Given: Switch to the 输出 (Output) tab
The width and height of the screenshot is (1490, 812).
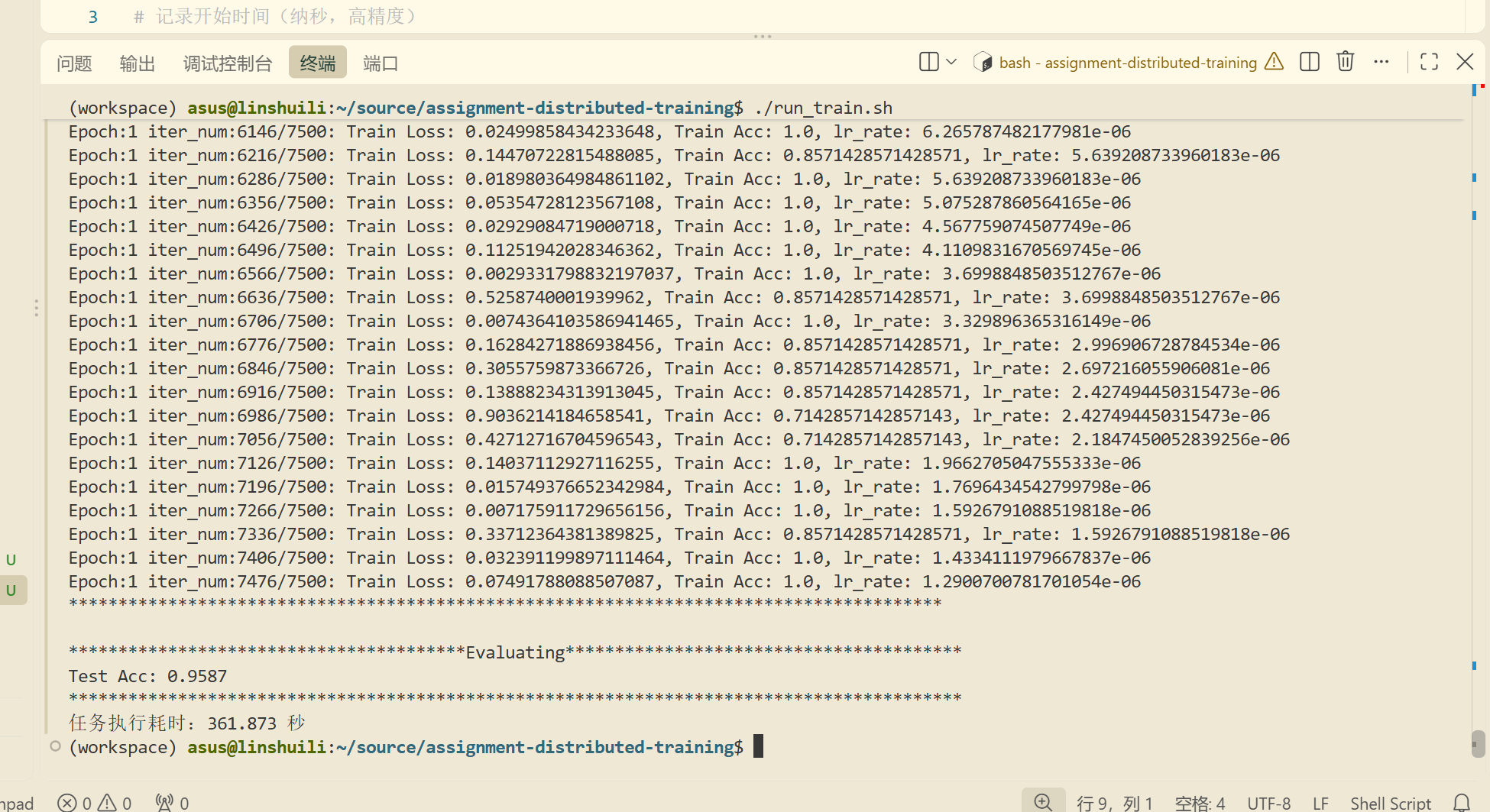Looking at the screenshot, I should point(138,63).
